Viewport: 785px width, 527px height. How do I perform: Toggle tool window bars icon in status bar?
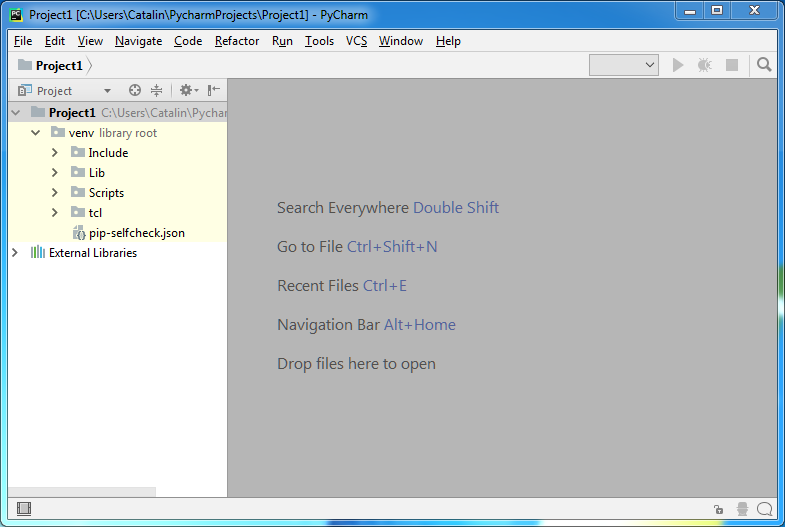pyautogui.click(x=24, y=509)
